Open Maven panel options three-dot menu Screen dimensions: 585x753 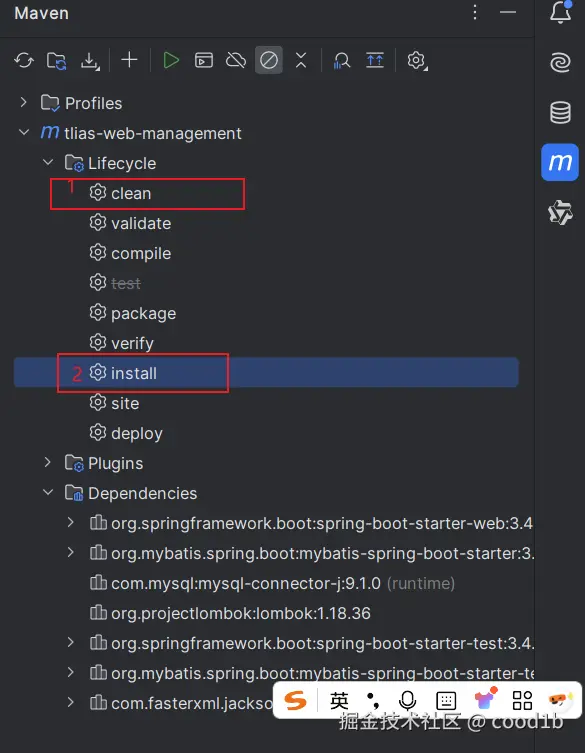475,12
